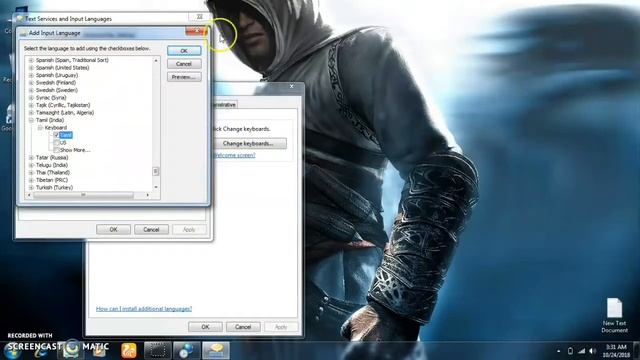Click Cancel in Text Services dialog
Screen dimensions: 640x360
[x=151, y=229]
